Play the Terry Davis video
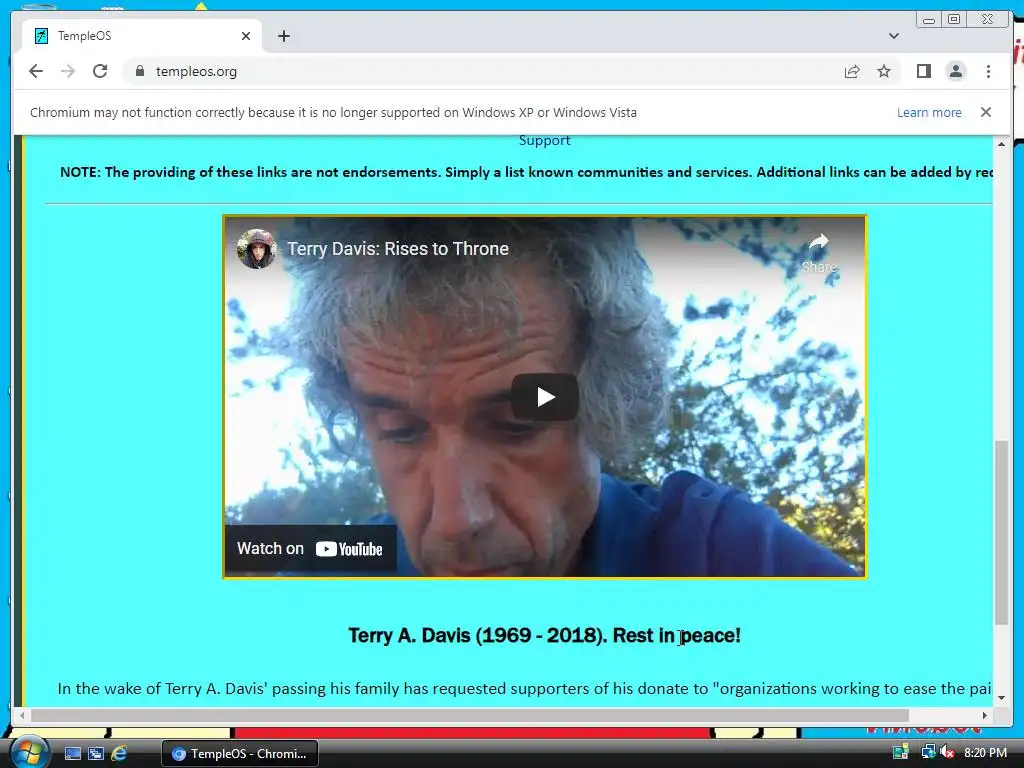Viewport: 1024px width, 768px height. click(x=545, y=396)
